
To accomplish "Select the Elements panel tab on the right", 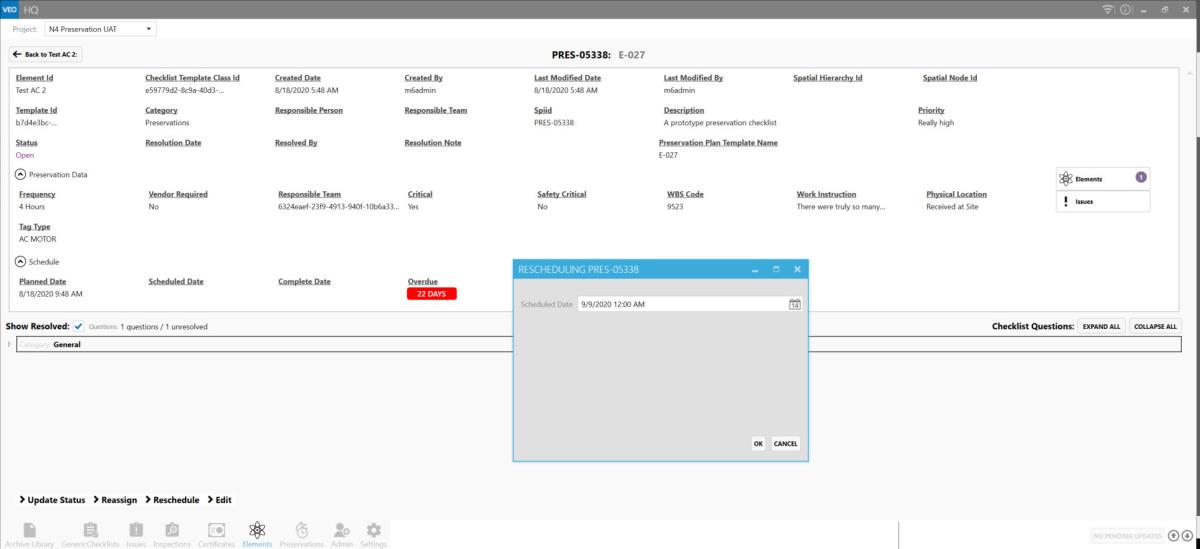I will pos(1102,179).
